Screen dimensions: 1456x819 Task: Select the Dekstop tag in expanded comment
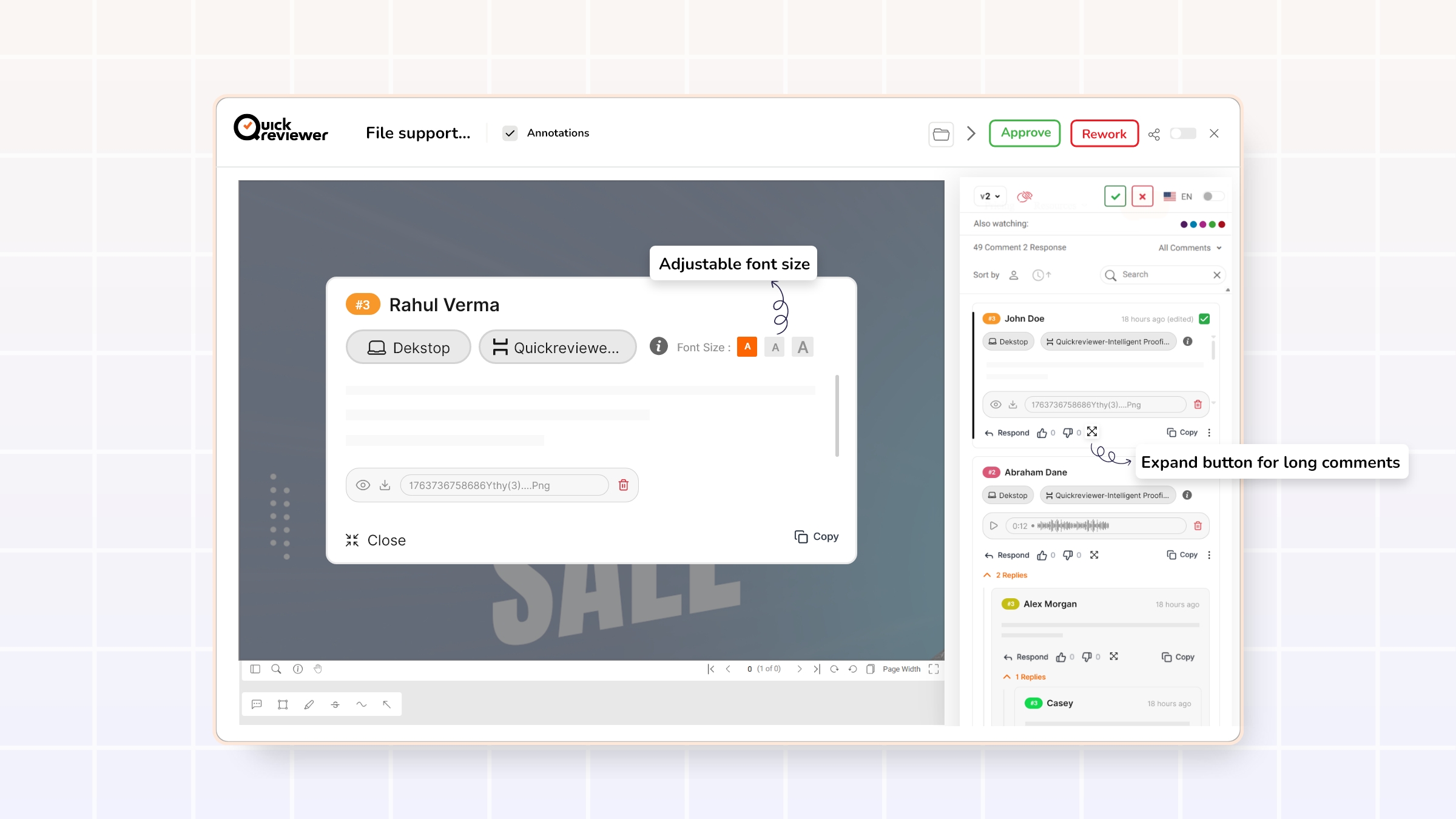(x=408, y=348)
